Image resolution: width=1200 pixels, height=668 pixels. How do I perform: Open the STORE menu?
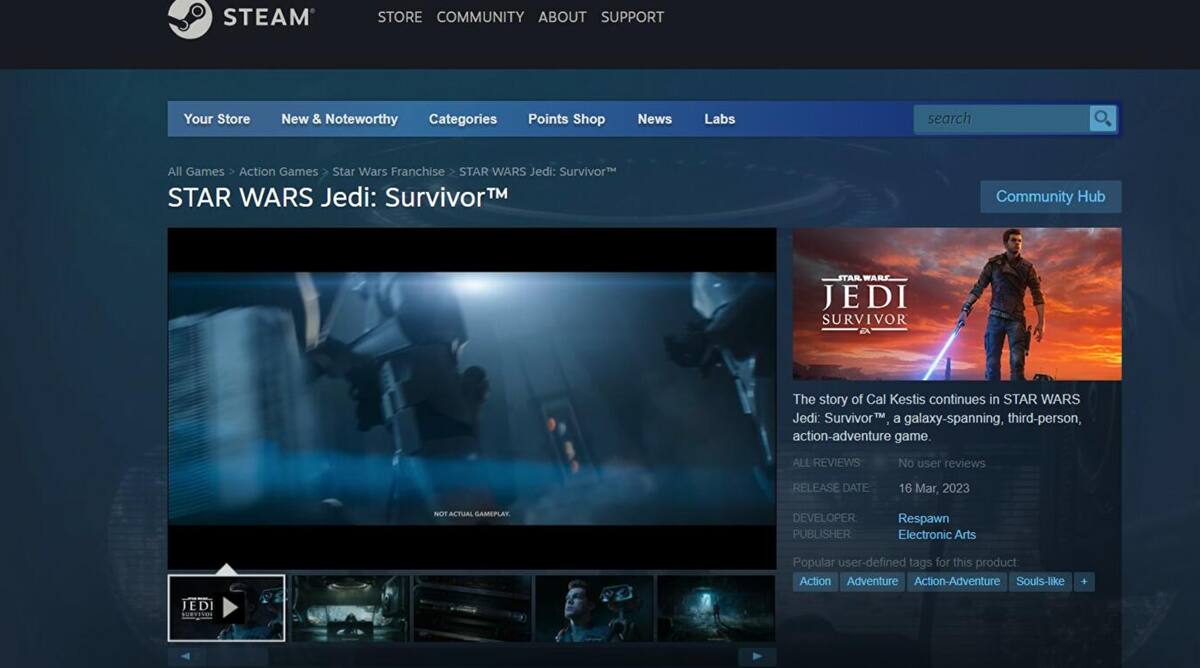pyautogui.click(x=400, y=17)
